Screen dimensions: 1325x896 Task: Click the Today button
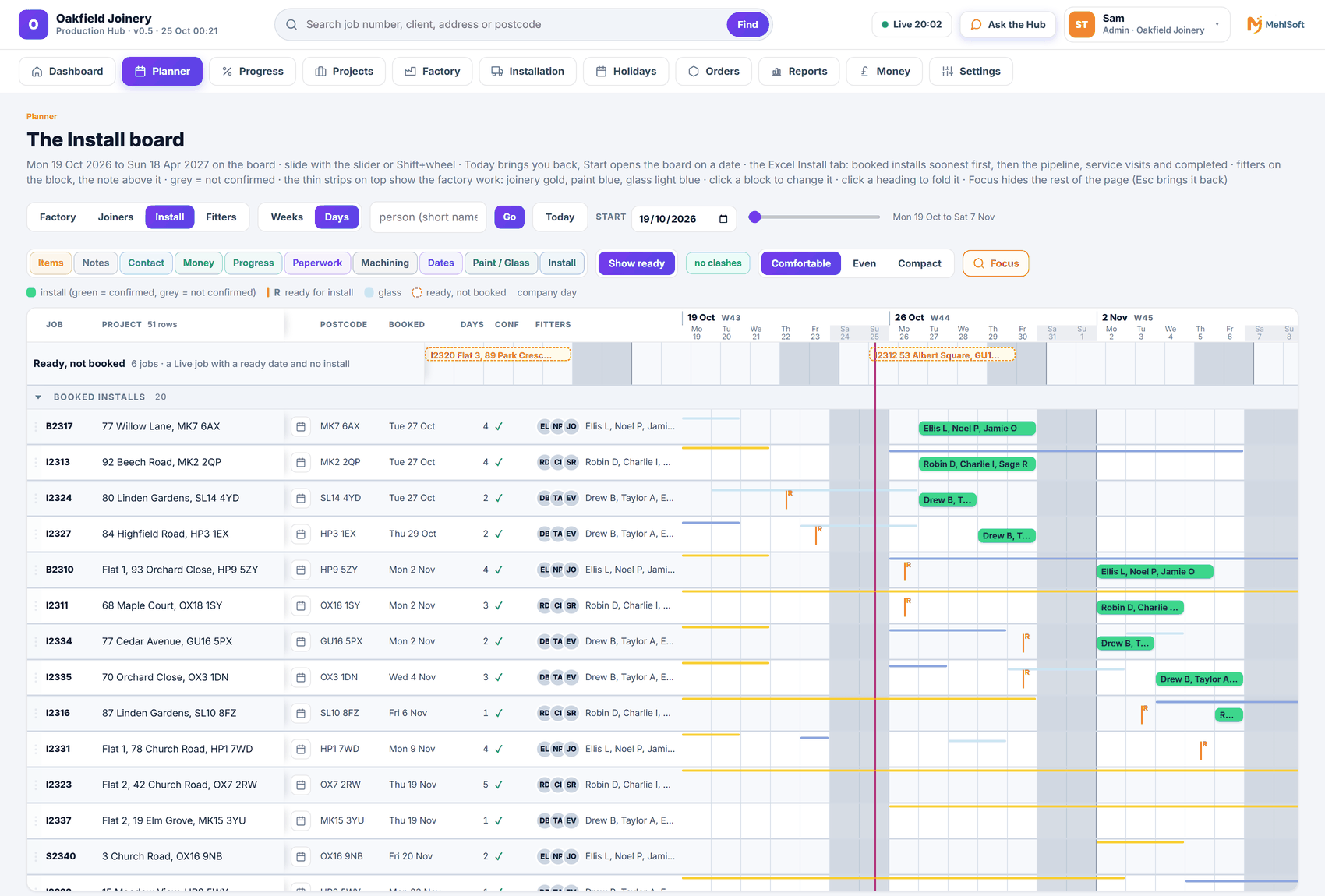click(560, 217)
